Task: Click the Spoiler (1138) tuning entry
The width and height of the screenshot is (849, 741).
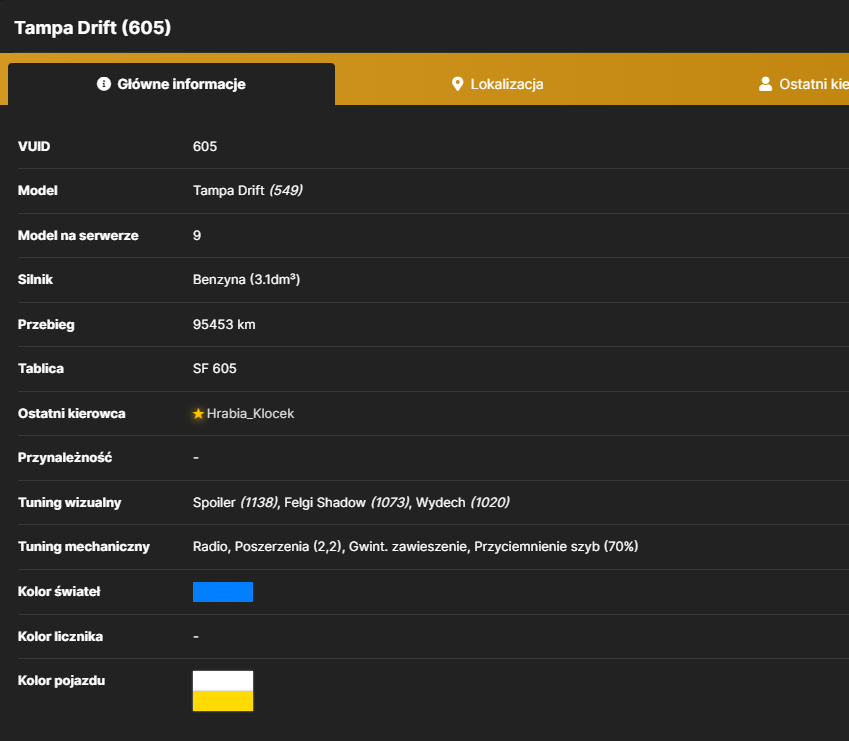Action: [x=235, y=502]
